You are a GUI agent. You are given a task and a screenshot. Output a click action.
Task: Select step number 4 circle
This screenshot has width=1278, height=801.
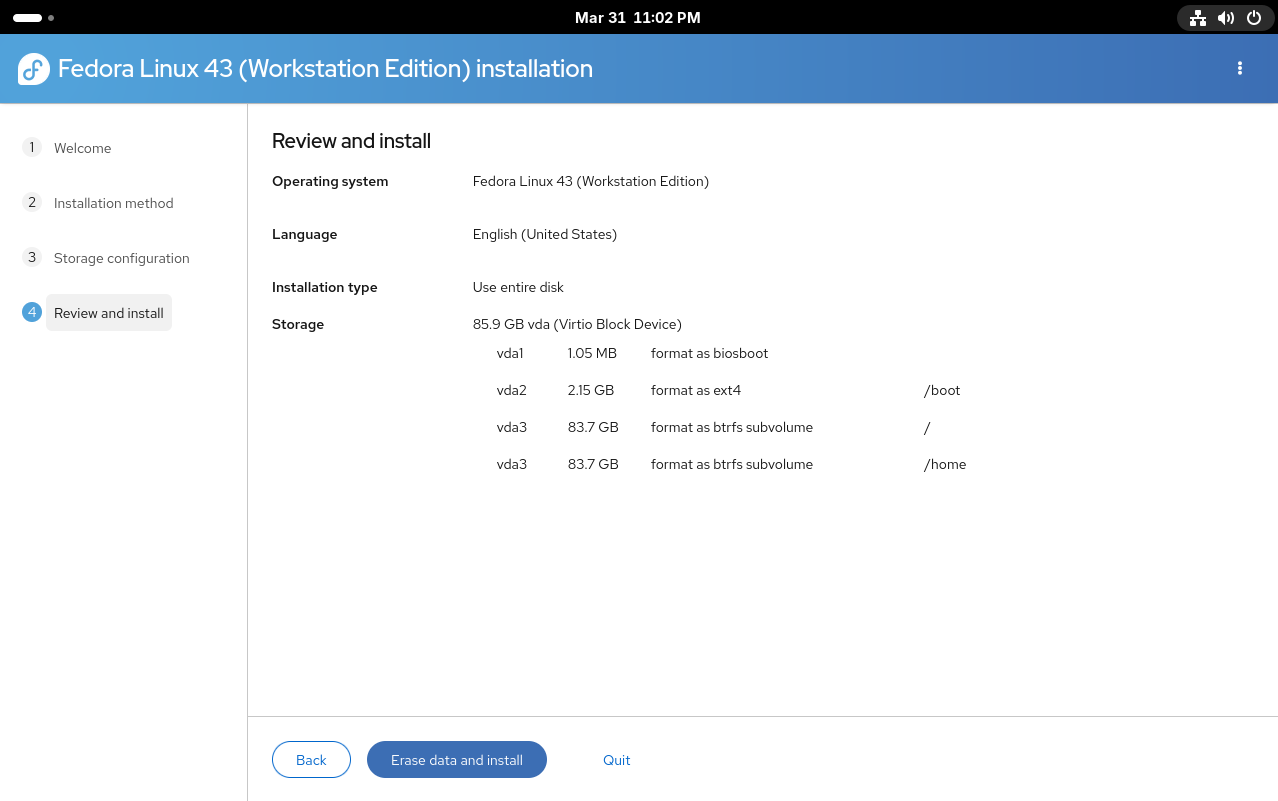pyautogui.click(x=32, y=312)
